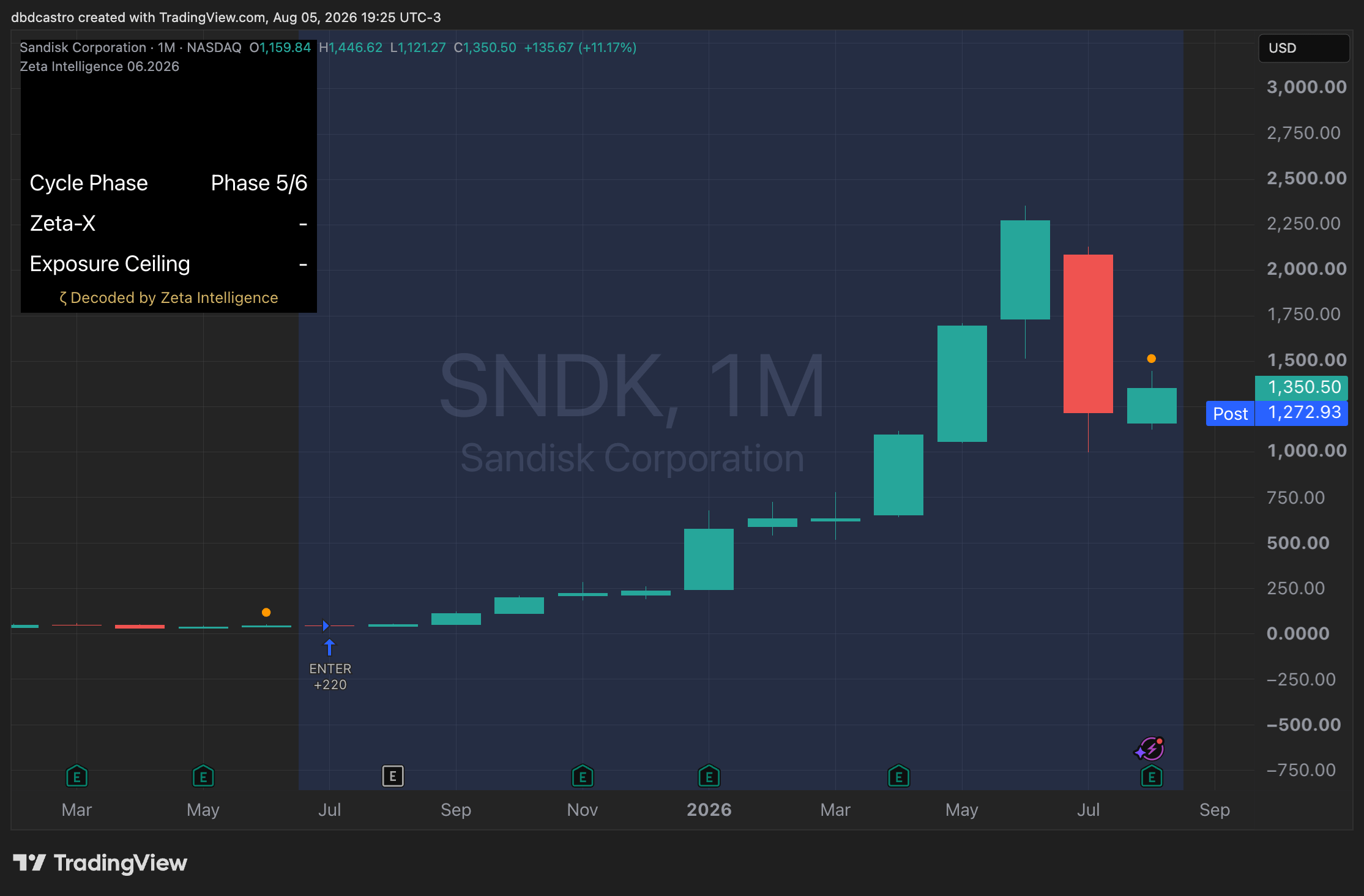Click the low value L1,121.27
This screenshot has width=1364, height=896.
click(418, 48)
